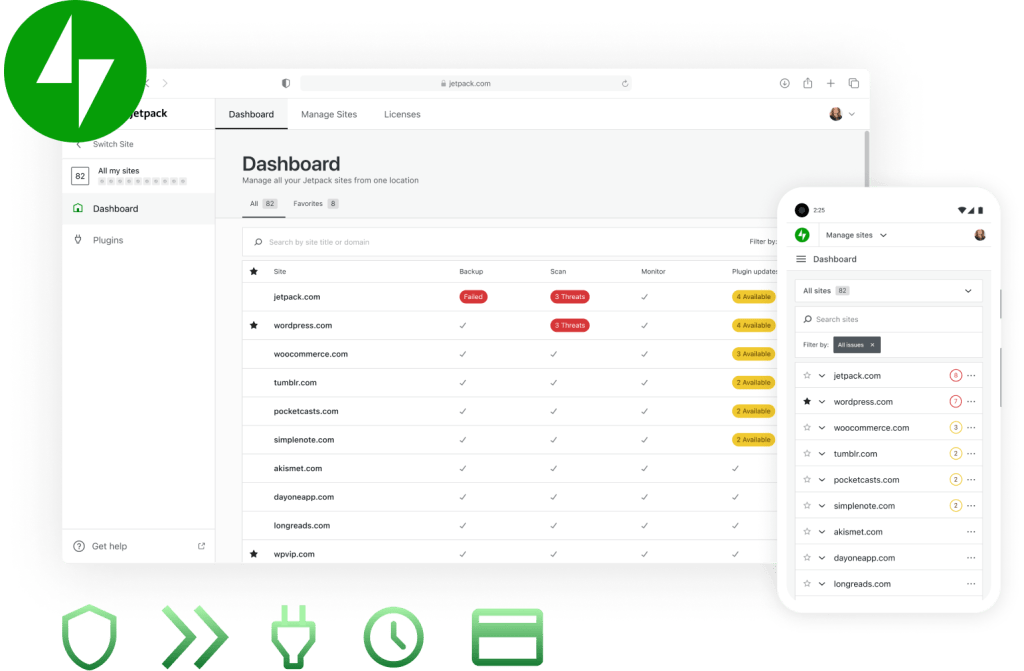Open Get help link in sidebar
This screenshot has width=1024, height=671.
[109, 546]
